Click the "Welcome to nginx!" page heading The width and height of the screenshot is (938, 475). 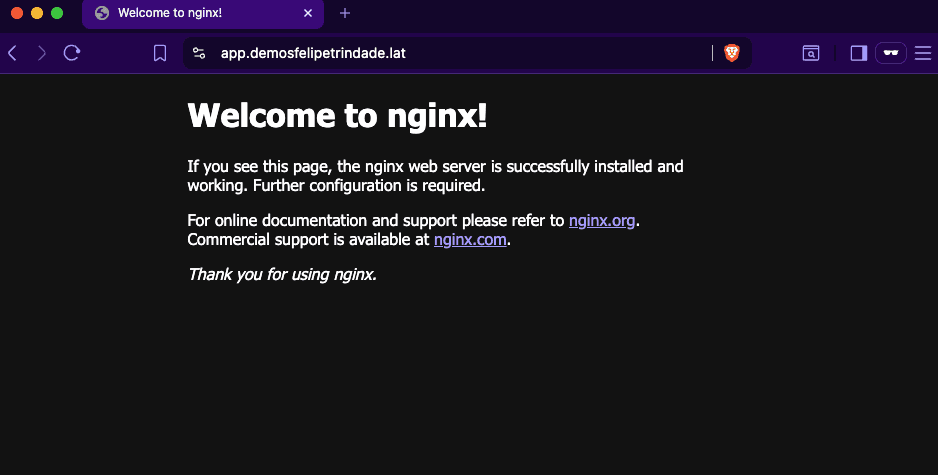(x=337, y=116)
